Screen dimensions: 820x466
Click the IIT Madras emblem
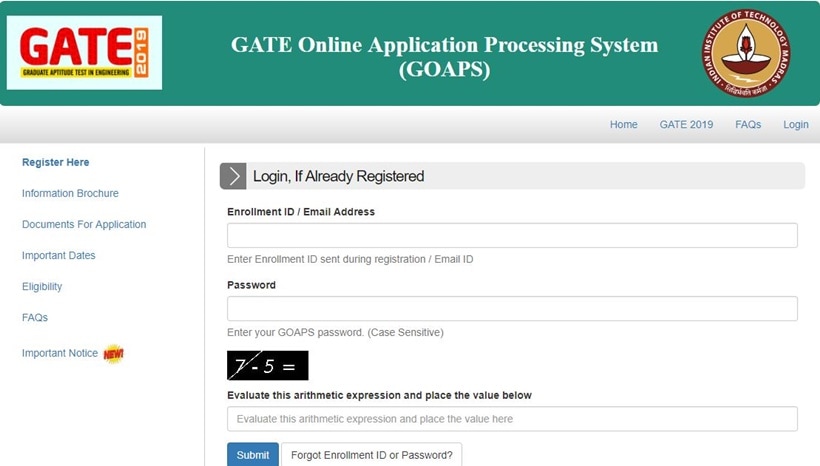coord(746,53)
